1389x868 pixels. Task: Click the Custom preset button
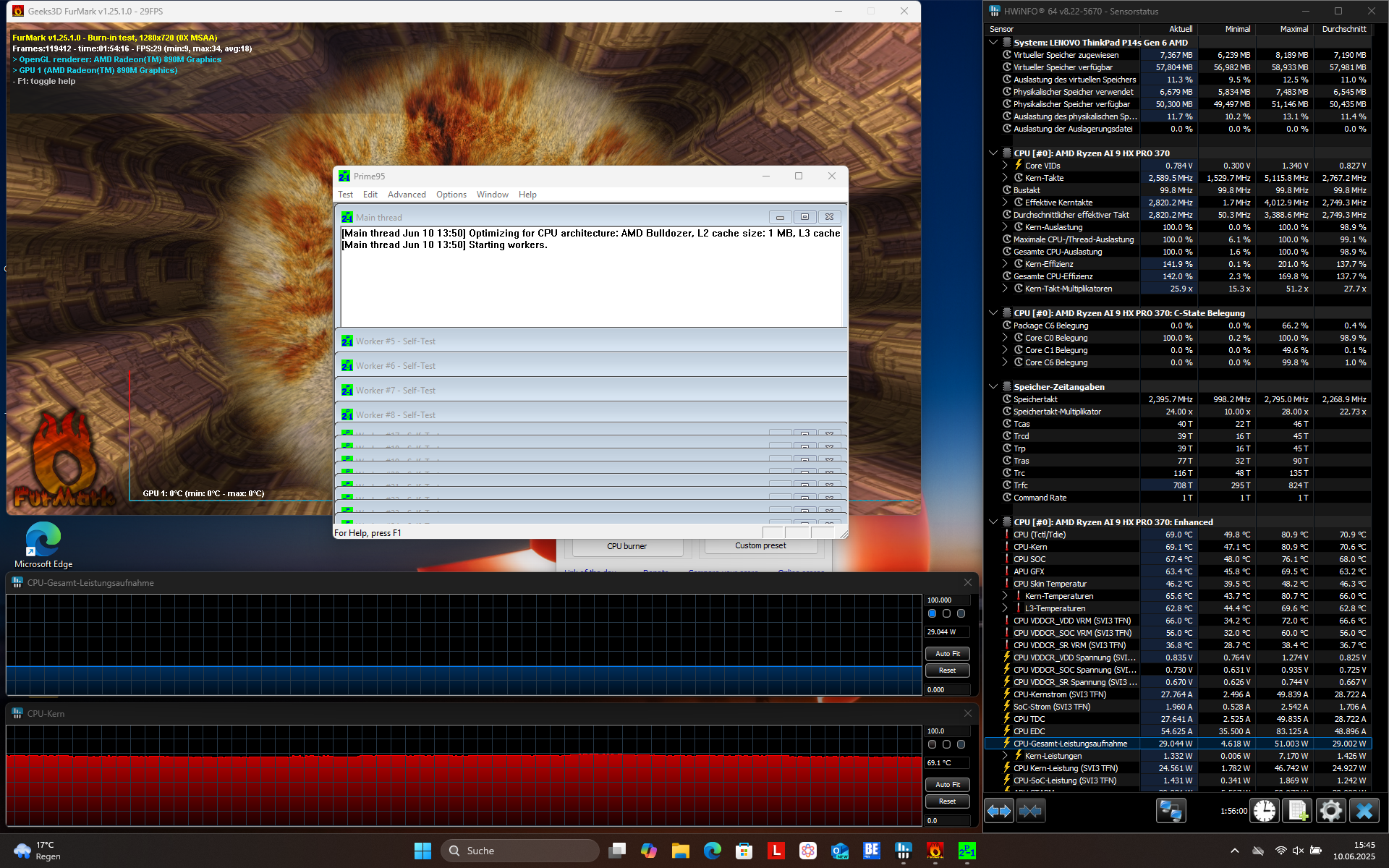(761, 546)
